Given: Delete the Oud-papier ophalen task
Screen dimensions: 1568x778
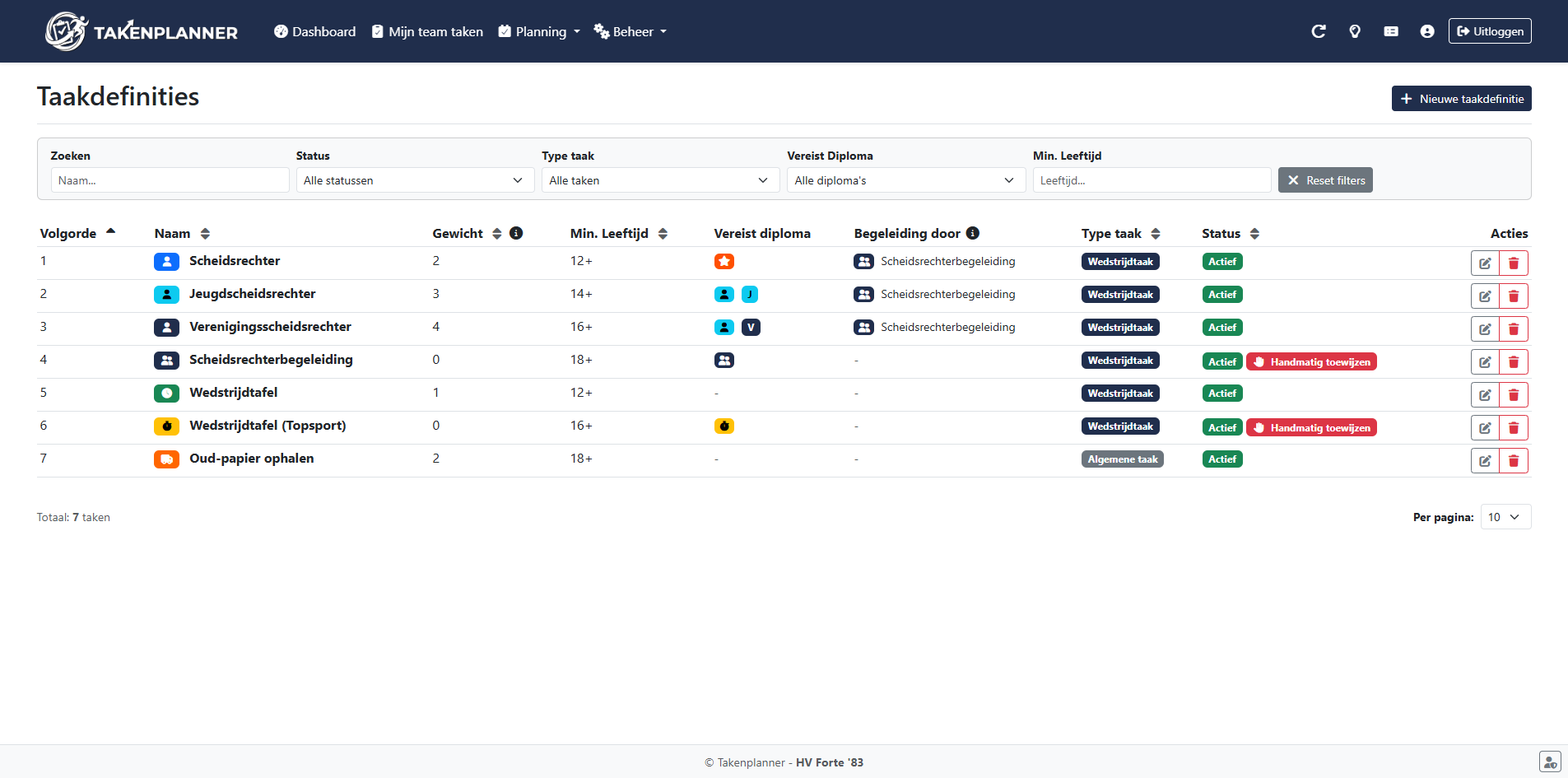Looking at the screenshot, I should (1513, 461).
